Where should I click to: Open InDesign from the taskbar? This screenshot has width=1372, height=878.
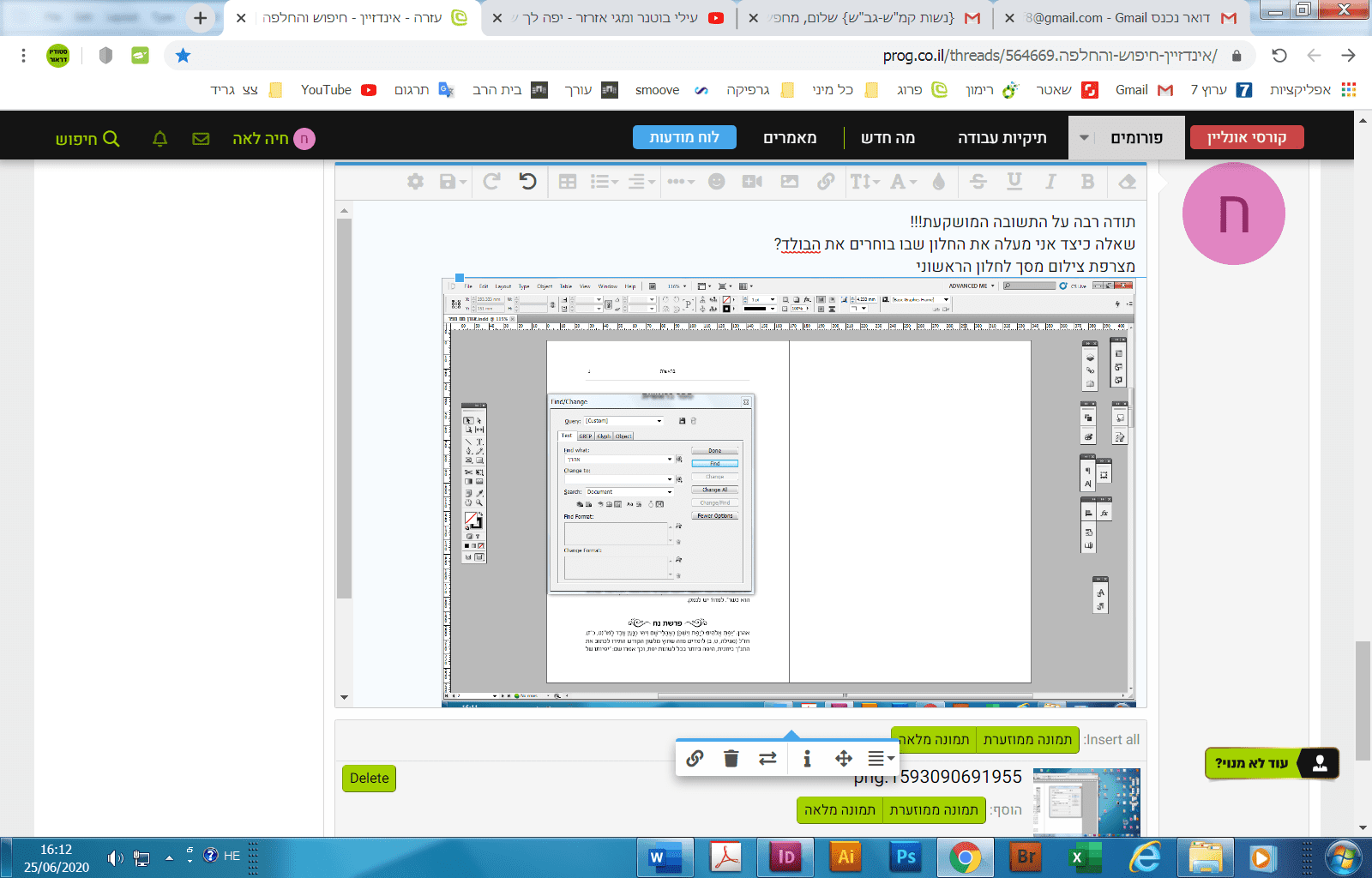(x=785, y=857)
